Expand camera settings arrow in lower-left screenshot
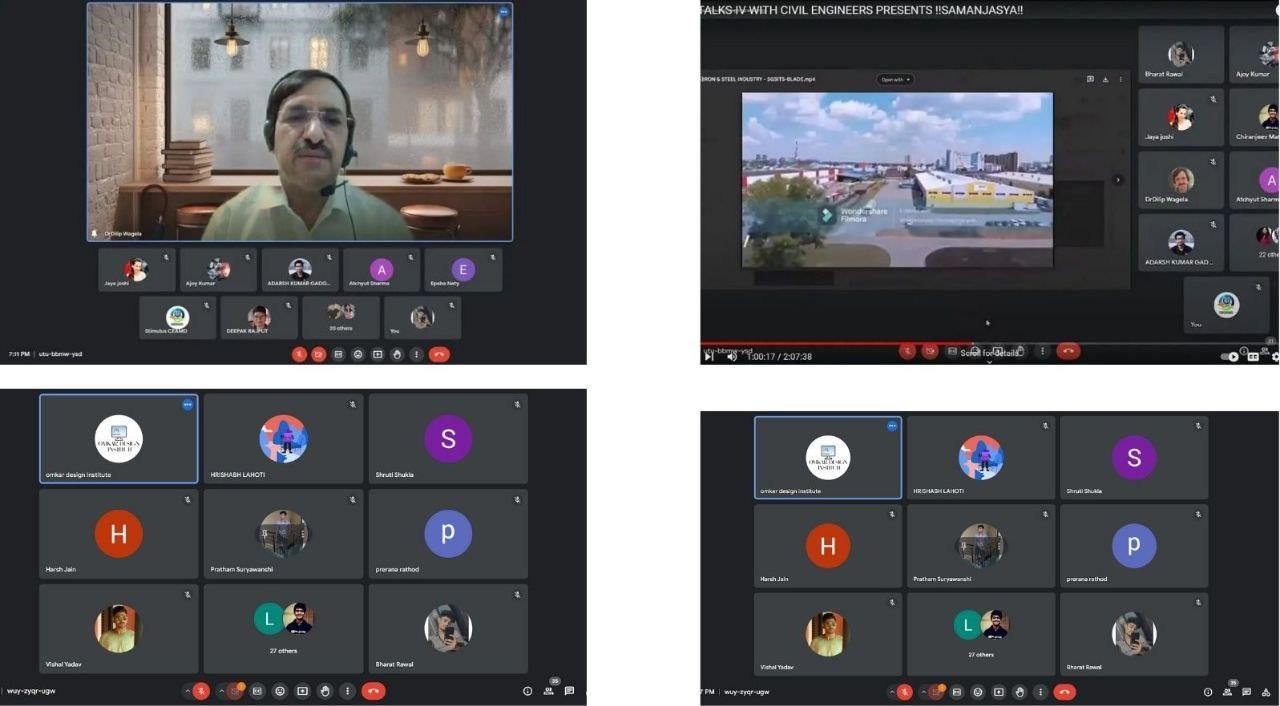The height and width of the screenshot is (706, 1280). click(x=222, y=691)
